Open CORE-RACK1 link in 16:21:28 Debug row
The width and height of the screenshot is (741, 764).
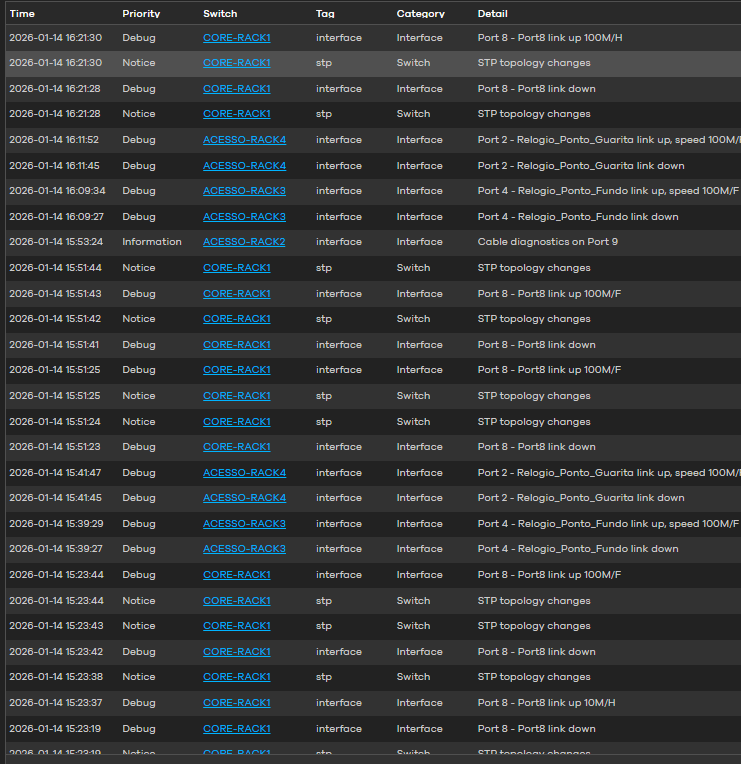pyautogui.click(x=236, y=89)
